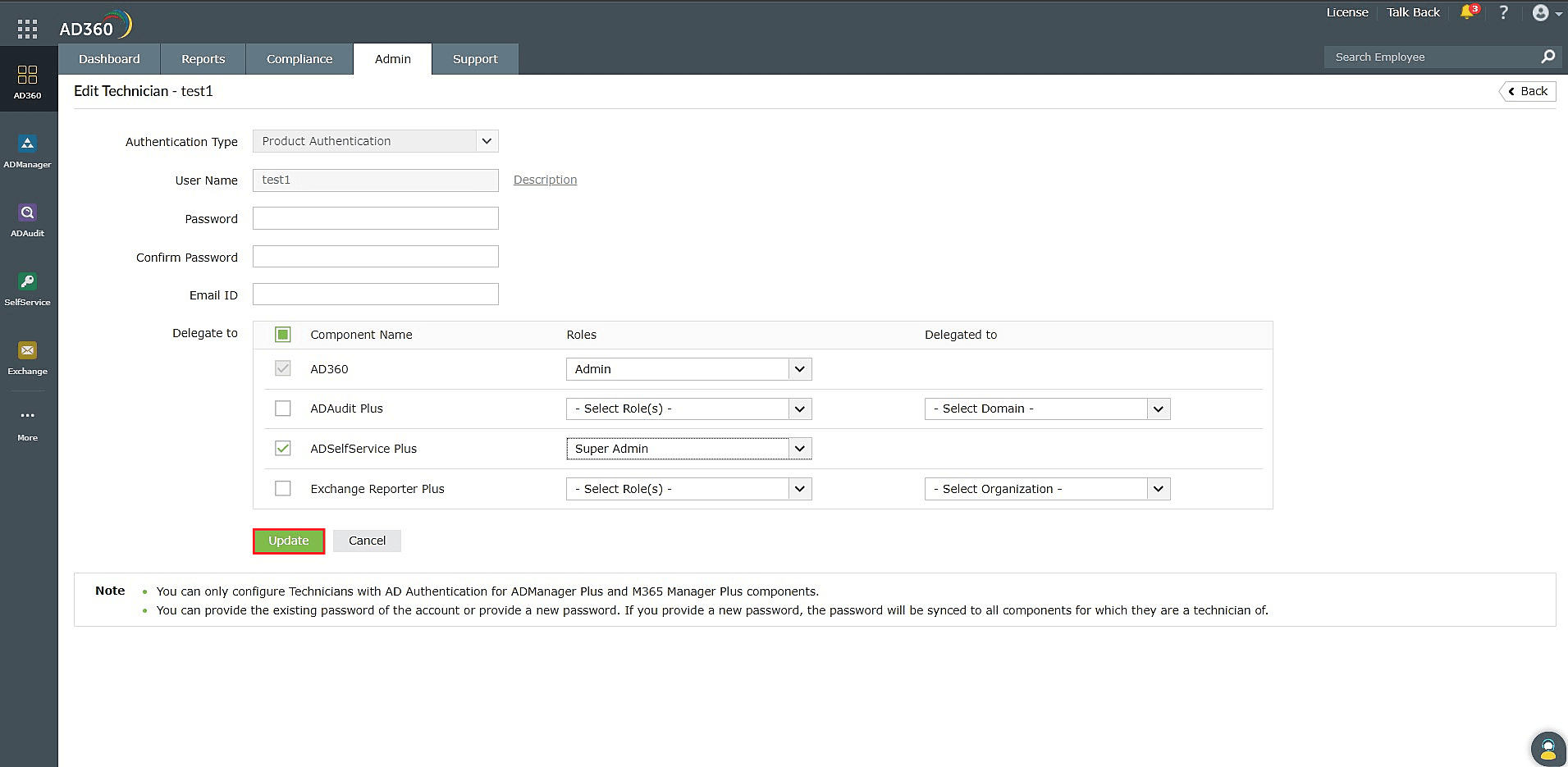Open the apps grid launcher icon
The height and width of the screenshot is (767, 1568).
click(27, 30)
